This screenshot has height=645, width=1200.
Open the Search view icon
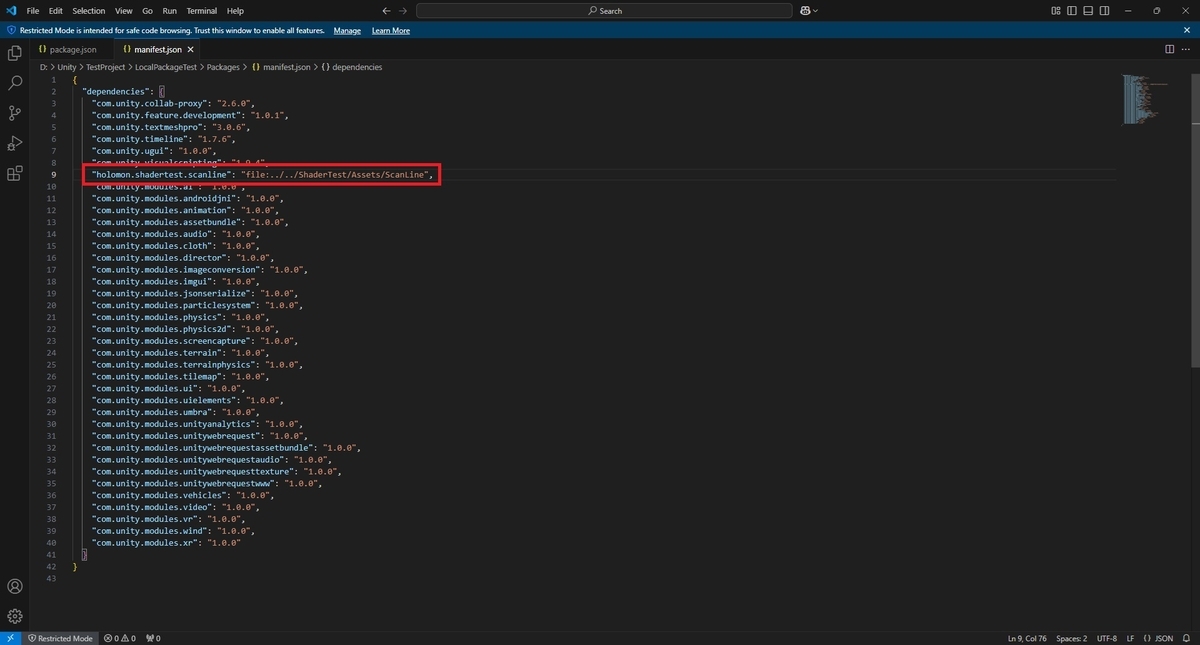coord(14,82)
